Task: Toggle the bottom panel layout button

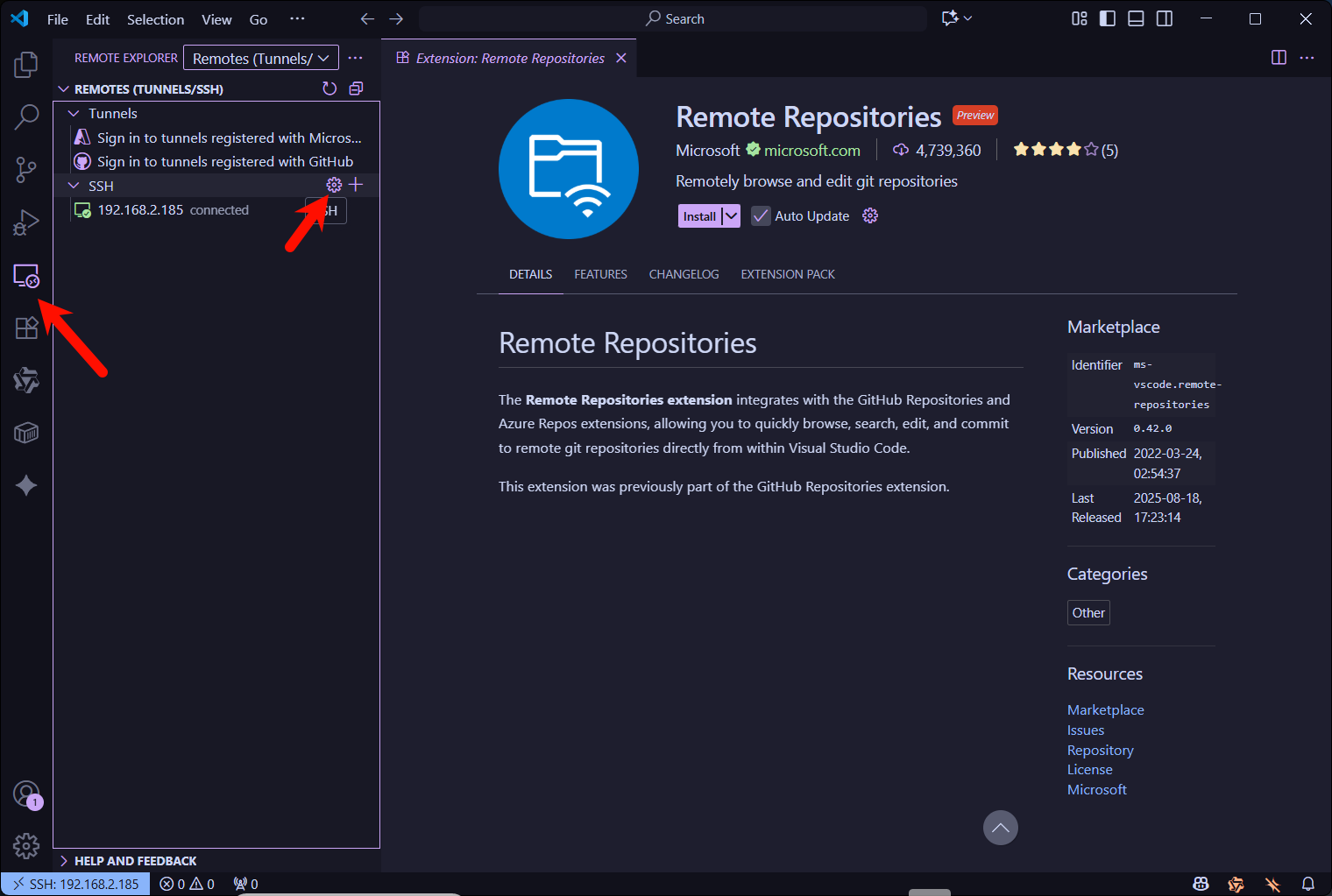Action: click(x=1136, y=19)
